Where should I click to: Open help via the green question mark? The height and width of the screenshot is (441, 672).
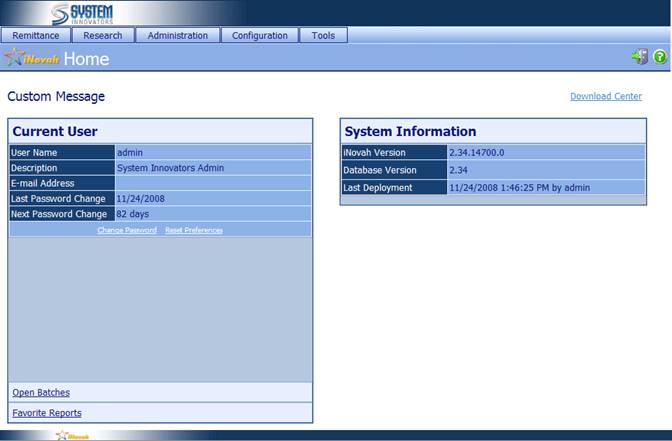[660, 58]
